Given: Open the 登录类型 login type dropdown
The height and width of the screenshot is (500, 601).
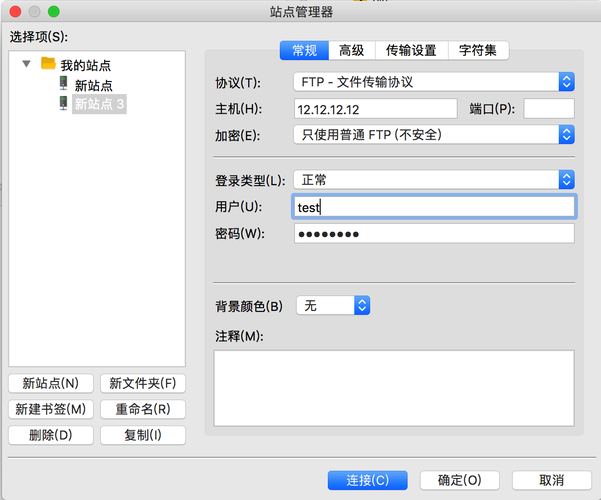Looking at the screenshot, I should tap(434, 180).
